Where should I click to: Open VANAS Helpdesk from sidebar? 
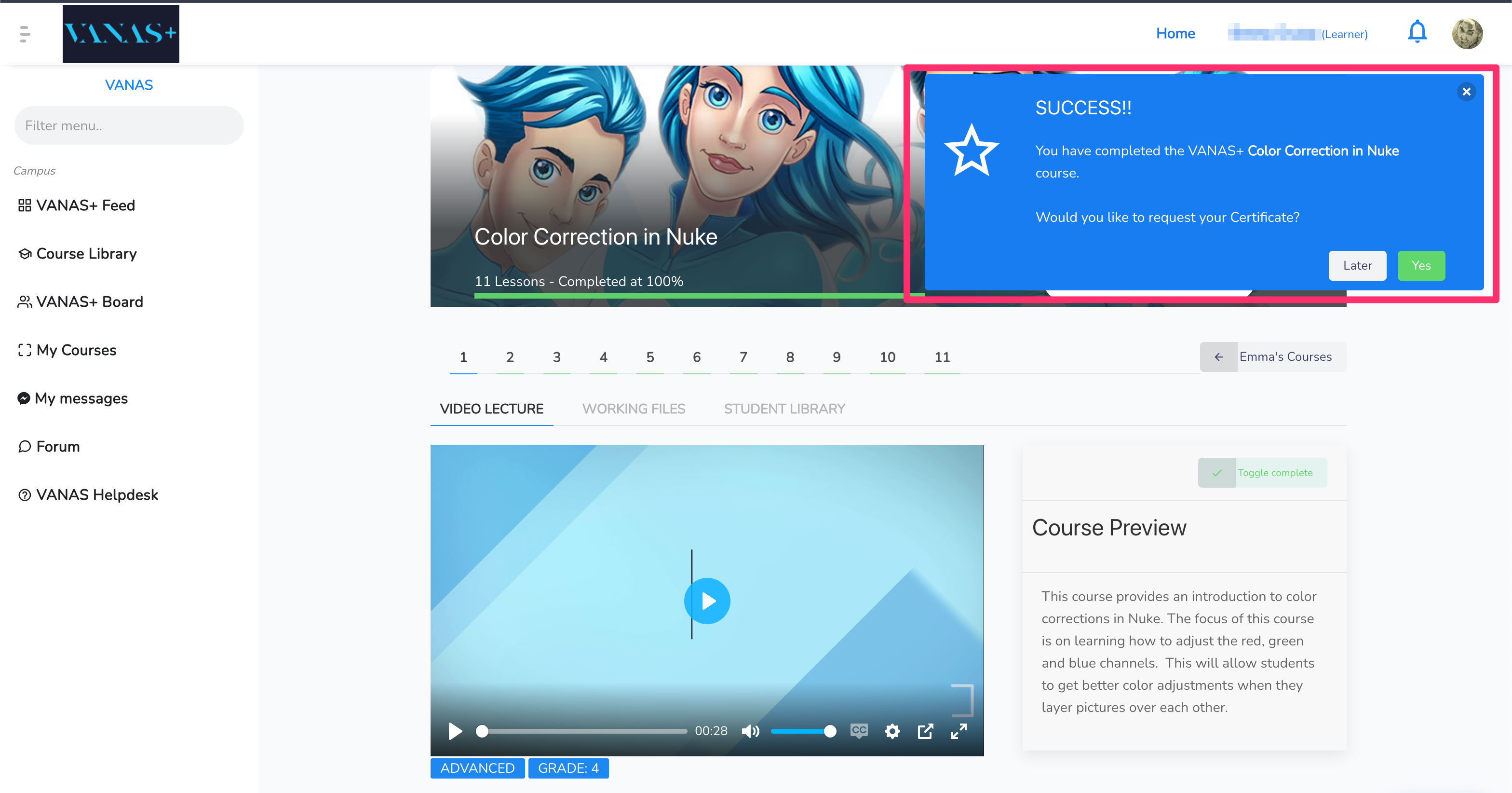[x=97, y=494]
